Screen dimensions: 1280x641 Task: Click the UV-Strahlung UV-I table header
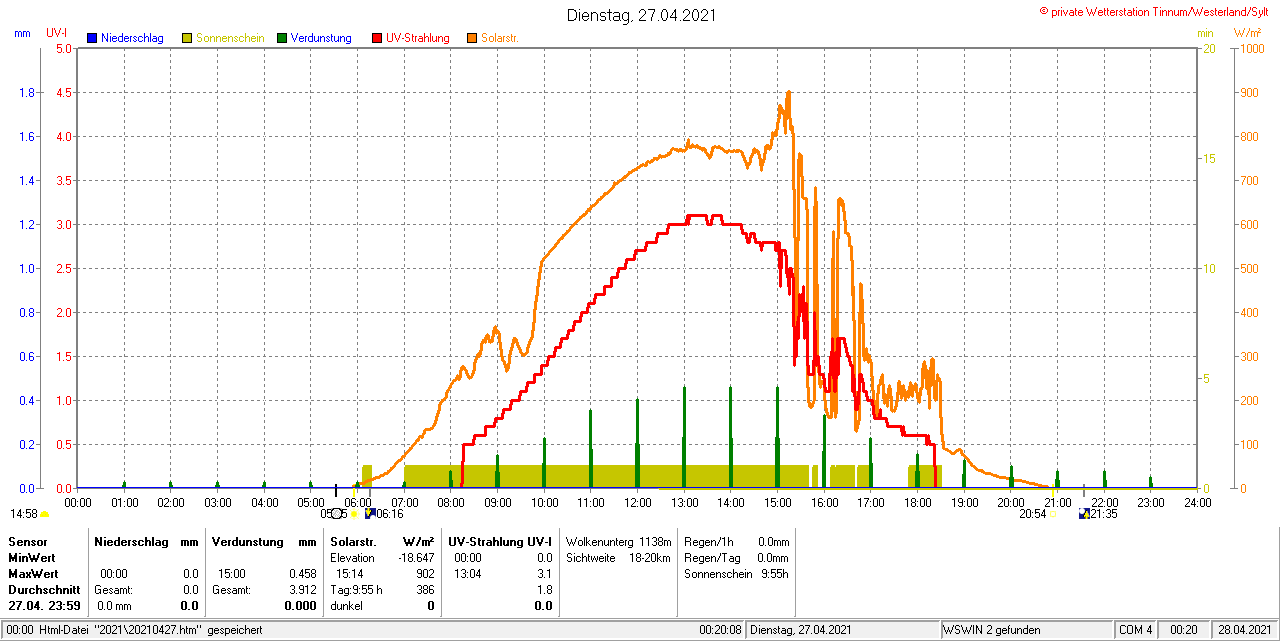(500, 541)
